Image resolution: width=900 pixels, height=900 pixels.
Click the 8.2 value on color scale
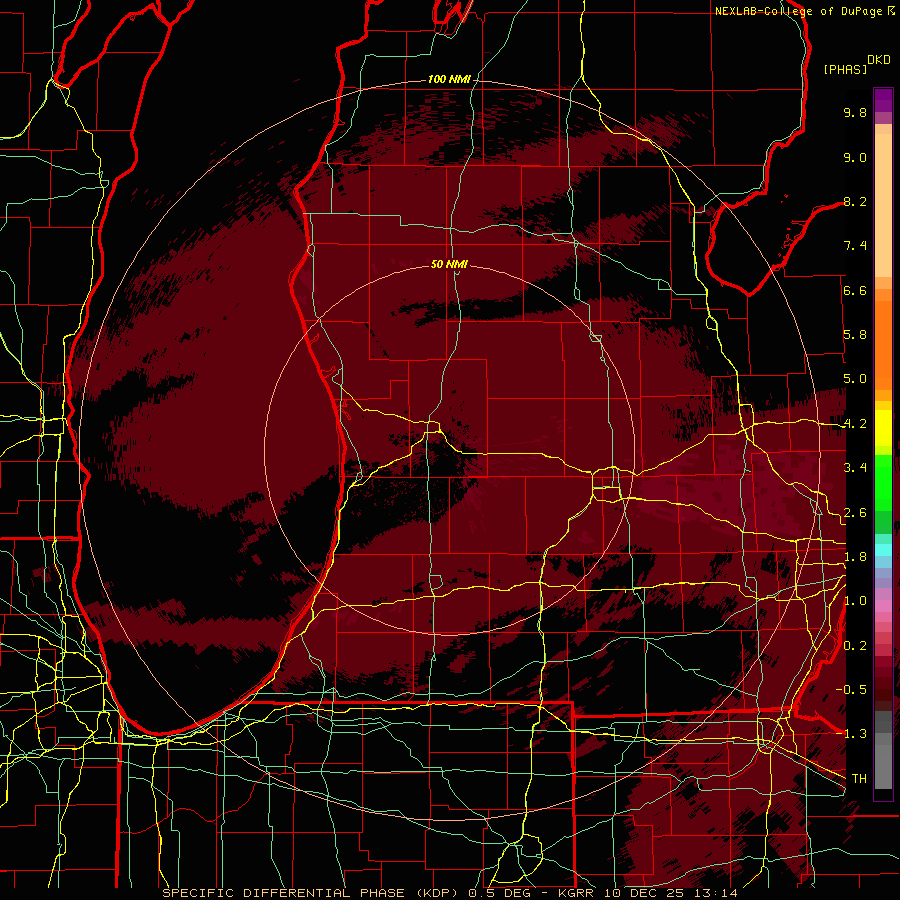855,201
